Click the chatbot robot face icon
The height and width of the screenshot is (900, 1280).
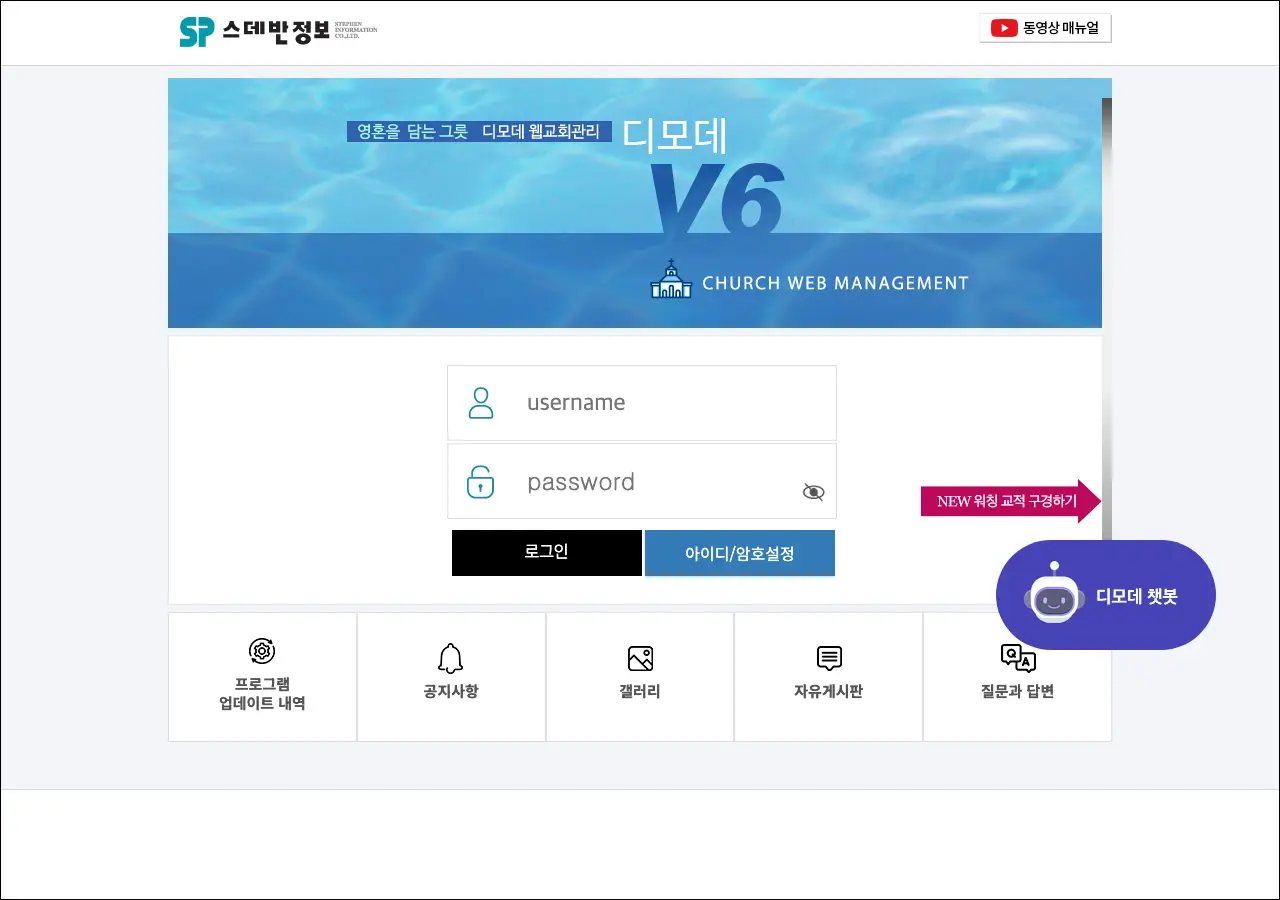1053,597
